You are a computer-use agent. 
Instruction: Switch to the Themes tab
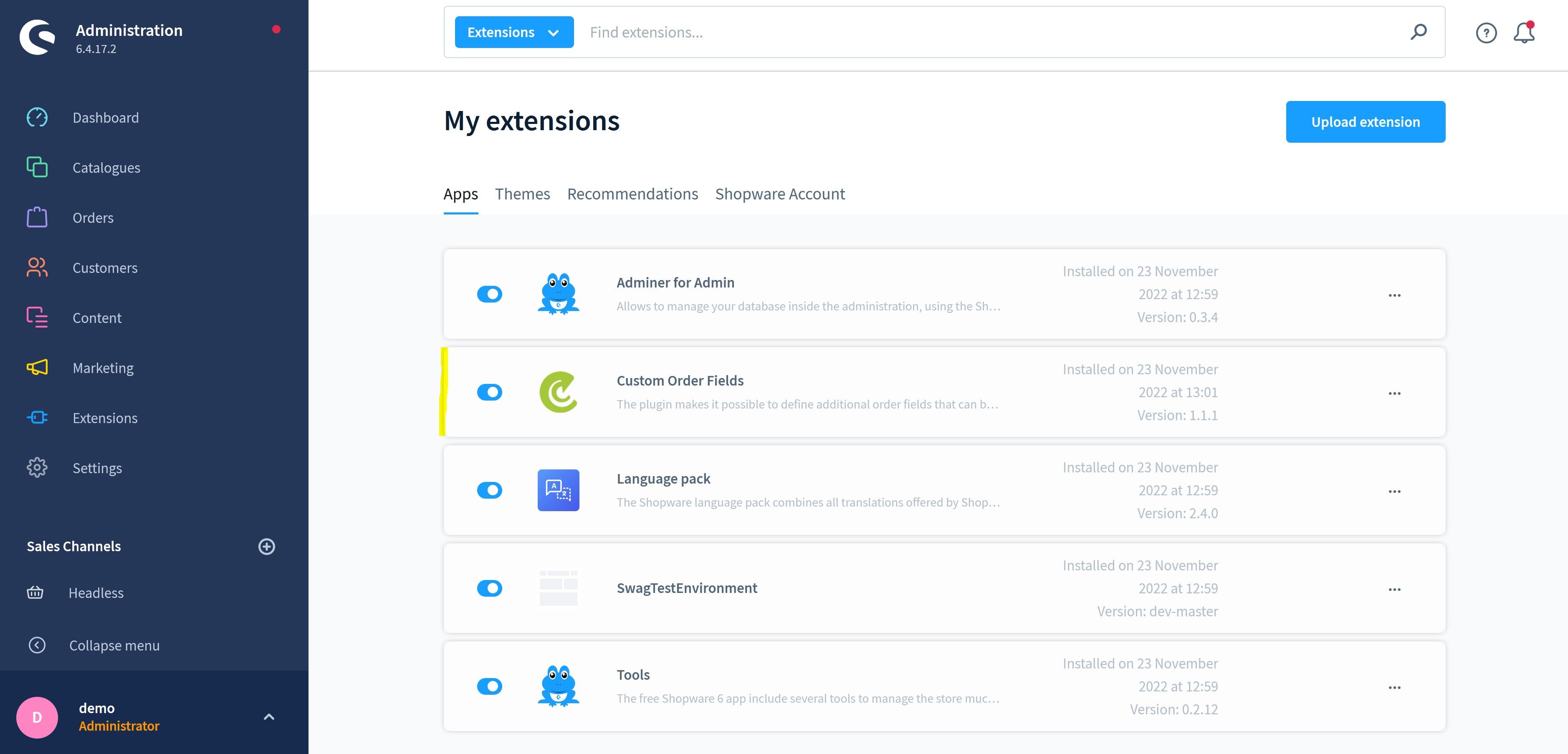[x=522, y=194]
